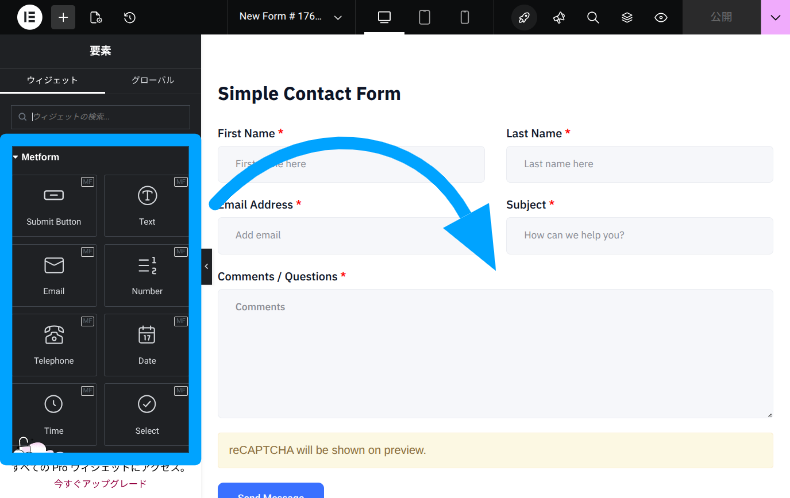Image resolution: width=790 pixels, height=498 pixels.
Task: Switch to mobile preview mode
Action: (464, 17)
